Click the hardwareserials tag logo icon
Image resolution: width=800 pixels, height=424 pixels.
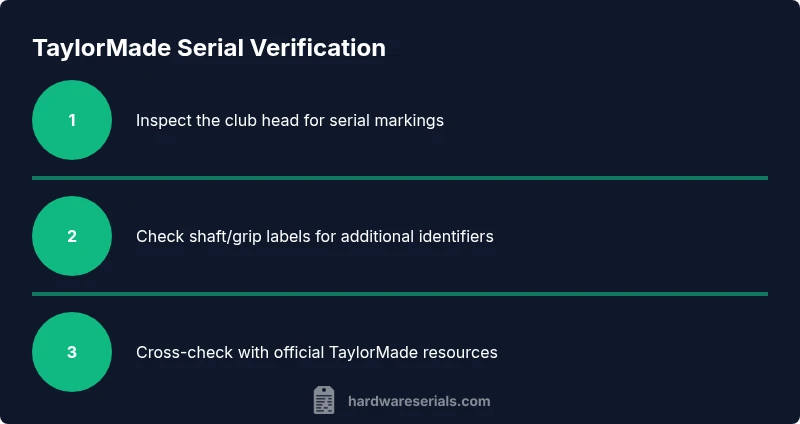click(324, 401)
